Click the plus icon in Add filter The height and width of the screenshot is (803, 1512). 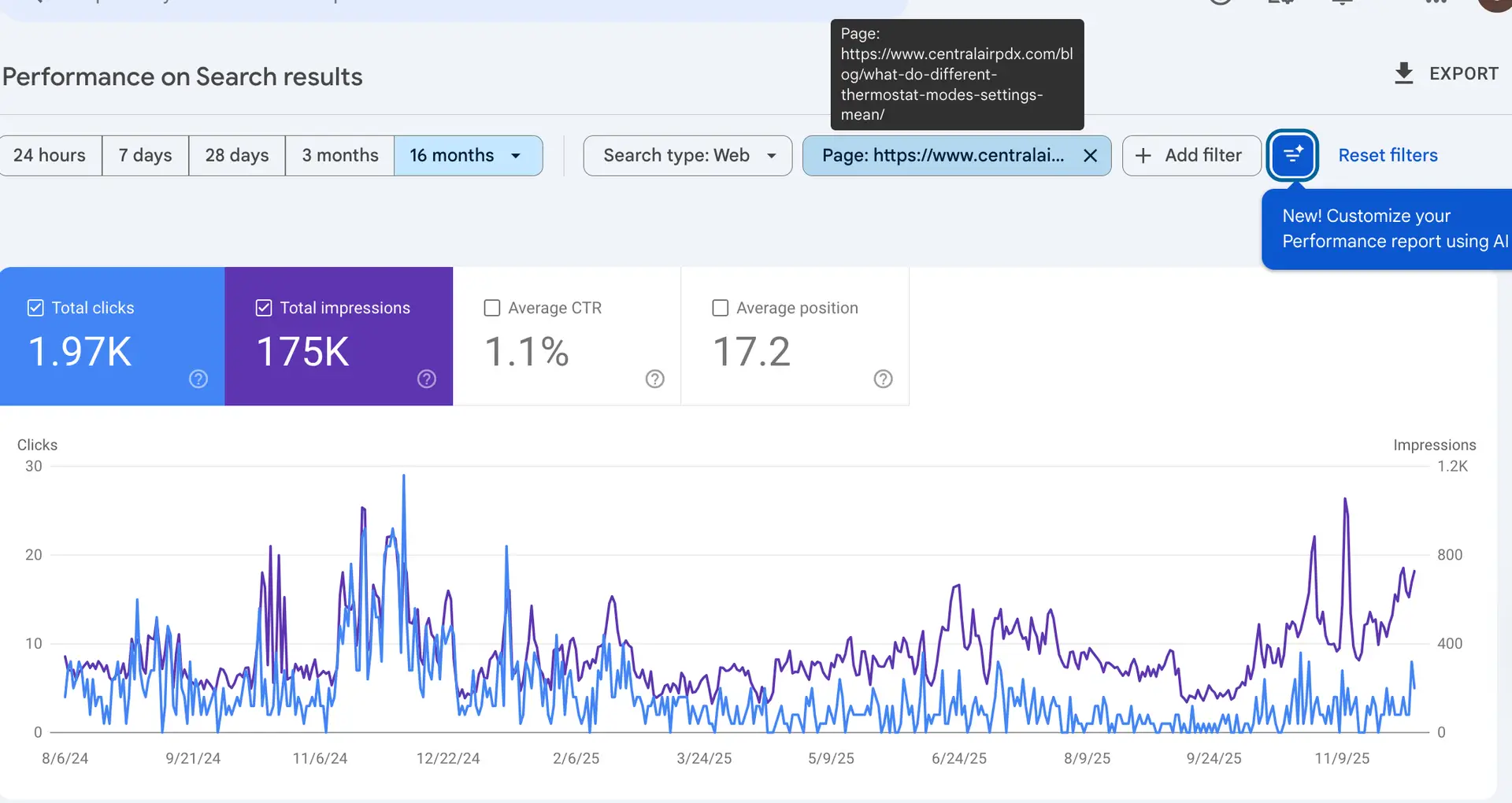1143,156
